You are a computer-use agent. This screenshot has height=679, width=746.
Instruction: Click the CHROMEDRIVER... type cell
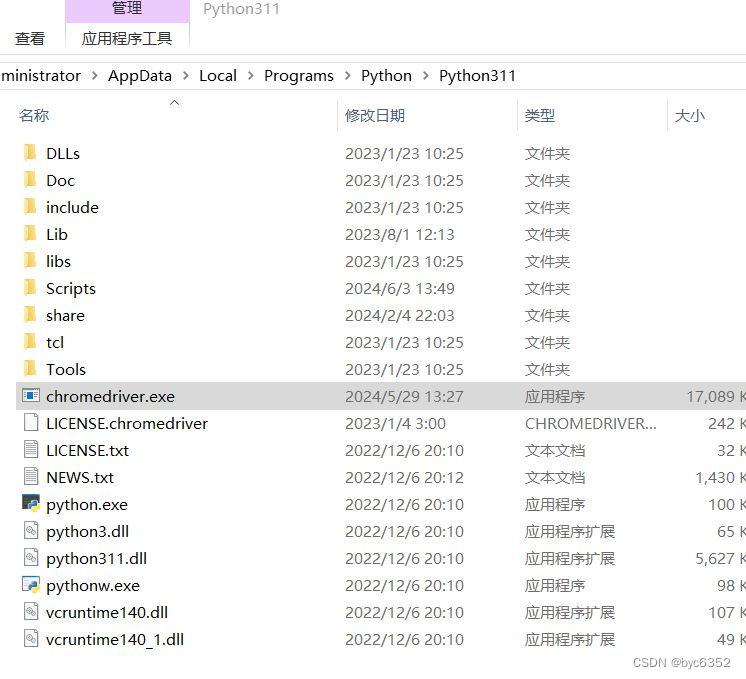590,423
